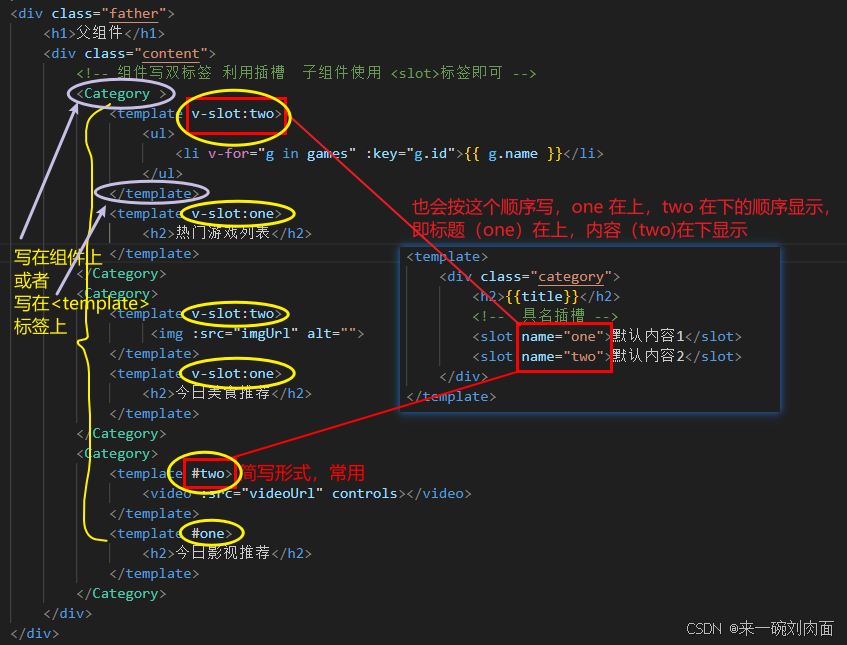Select the green comment about 组件写双标签
The width and height of the screenshot is (847, 645).
tap(306, 73)
